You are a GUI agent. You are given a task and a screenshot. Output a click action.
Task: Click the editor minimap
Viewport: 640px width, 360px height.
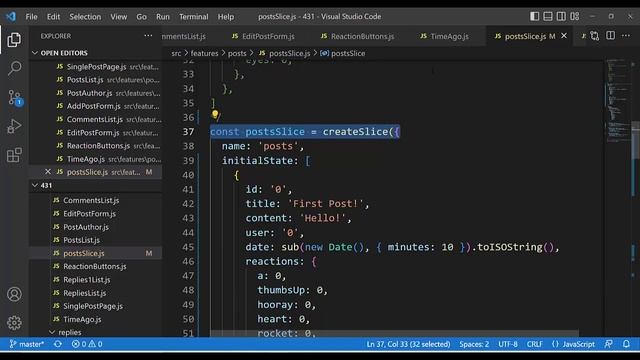[617, 100]
